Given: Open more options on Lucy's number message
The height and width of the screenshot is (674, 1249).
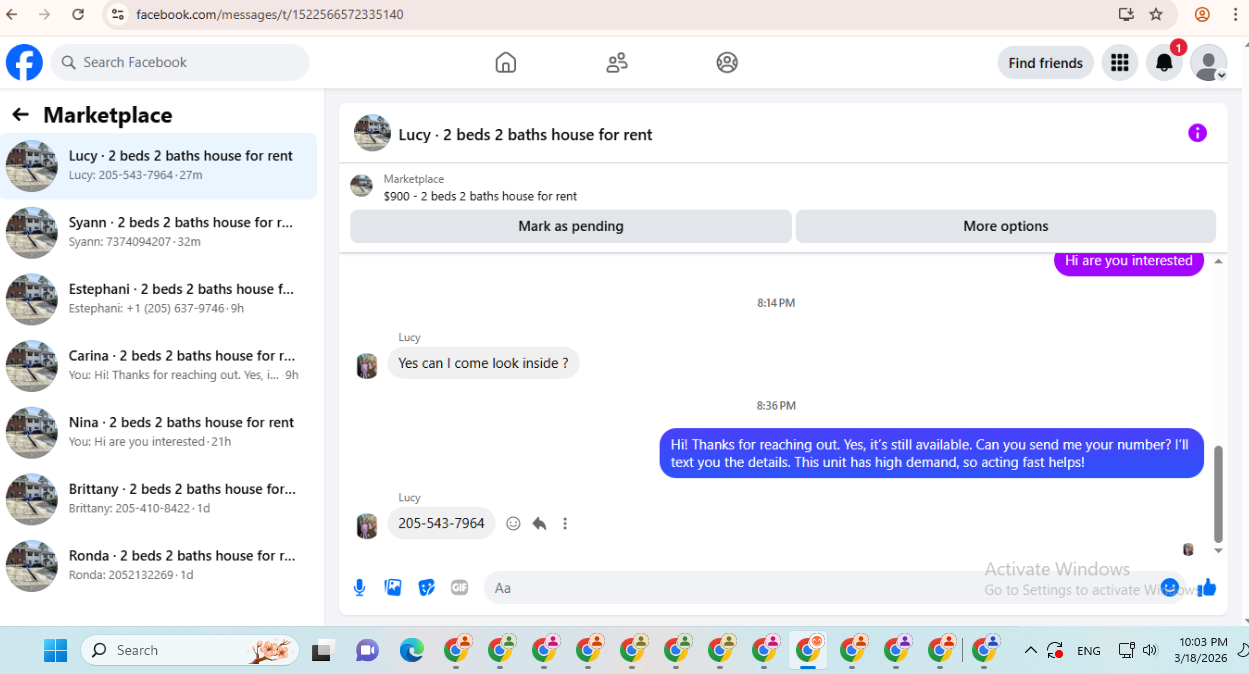Looking at the screenshot, I should click(565, 523).
